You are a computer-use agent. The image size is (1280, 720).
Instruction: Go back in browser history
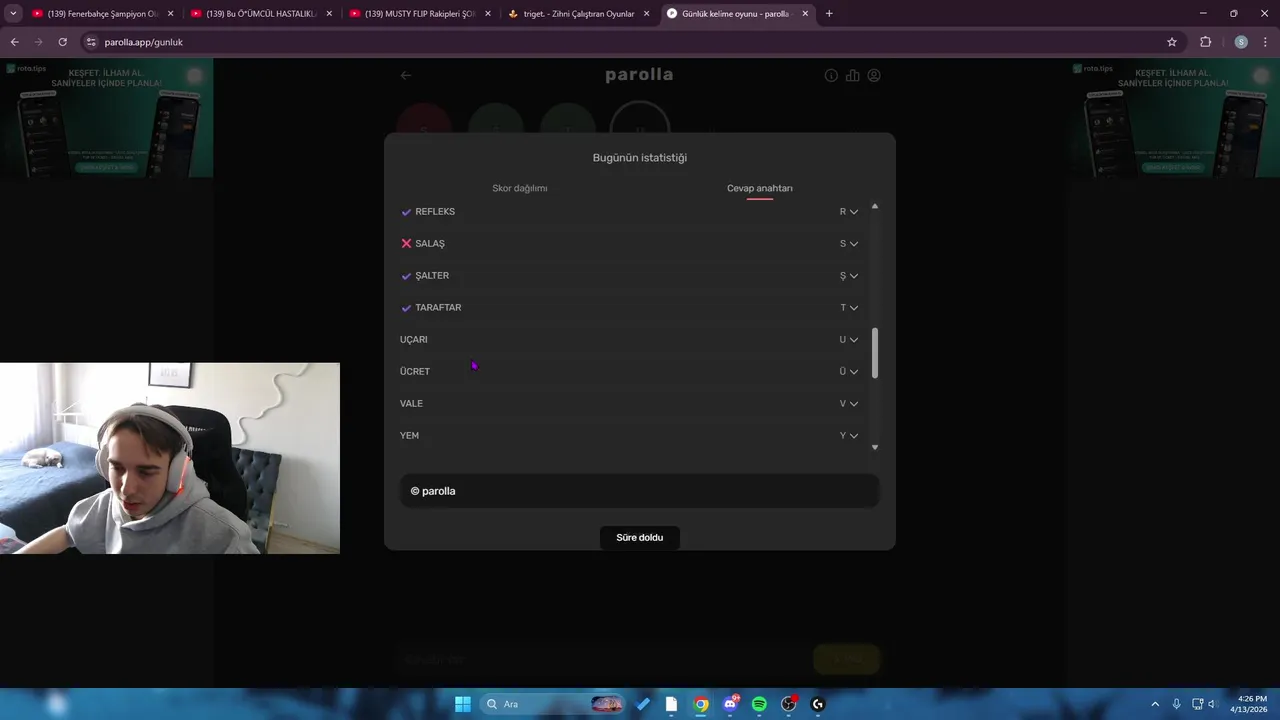point(14,42)
